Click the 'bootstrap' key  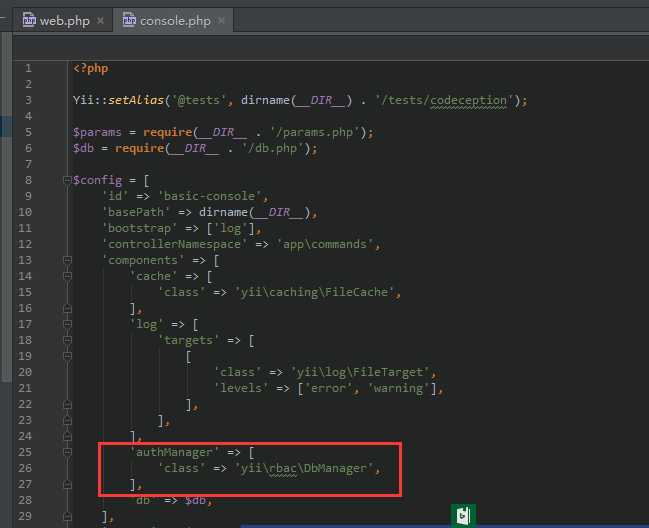coord(139,228)
